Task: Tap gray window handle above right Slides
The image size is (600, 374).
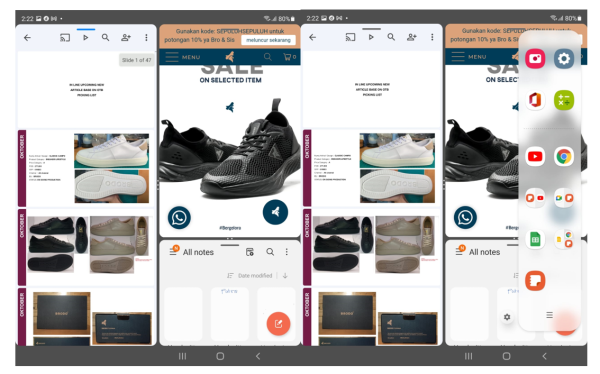Action: 372,29
